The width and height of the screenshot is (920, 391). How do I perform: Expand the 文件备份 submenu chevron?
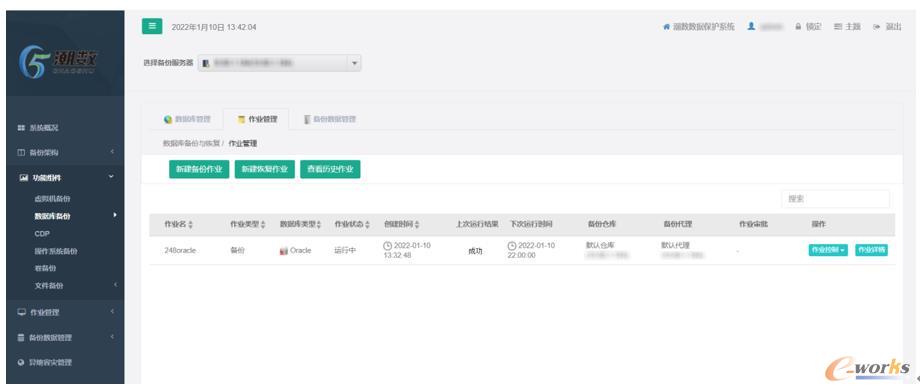[x=115, y=285]
